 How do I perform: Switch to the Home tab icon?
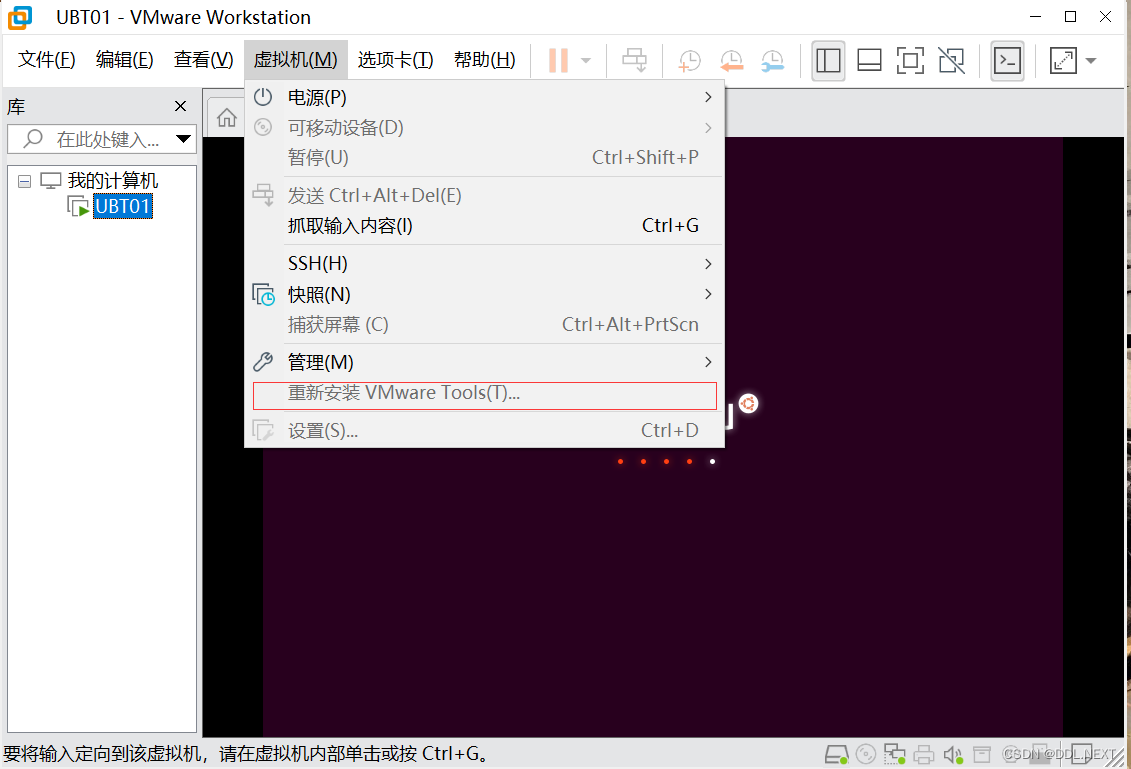pos(227,118)
